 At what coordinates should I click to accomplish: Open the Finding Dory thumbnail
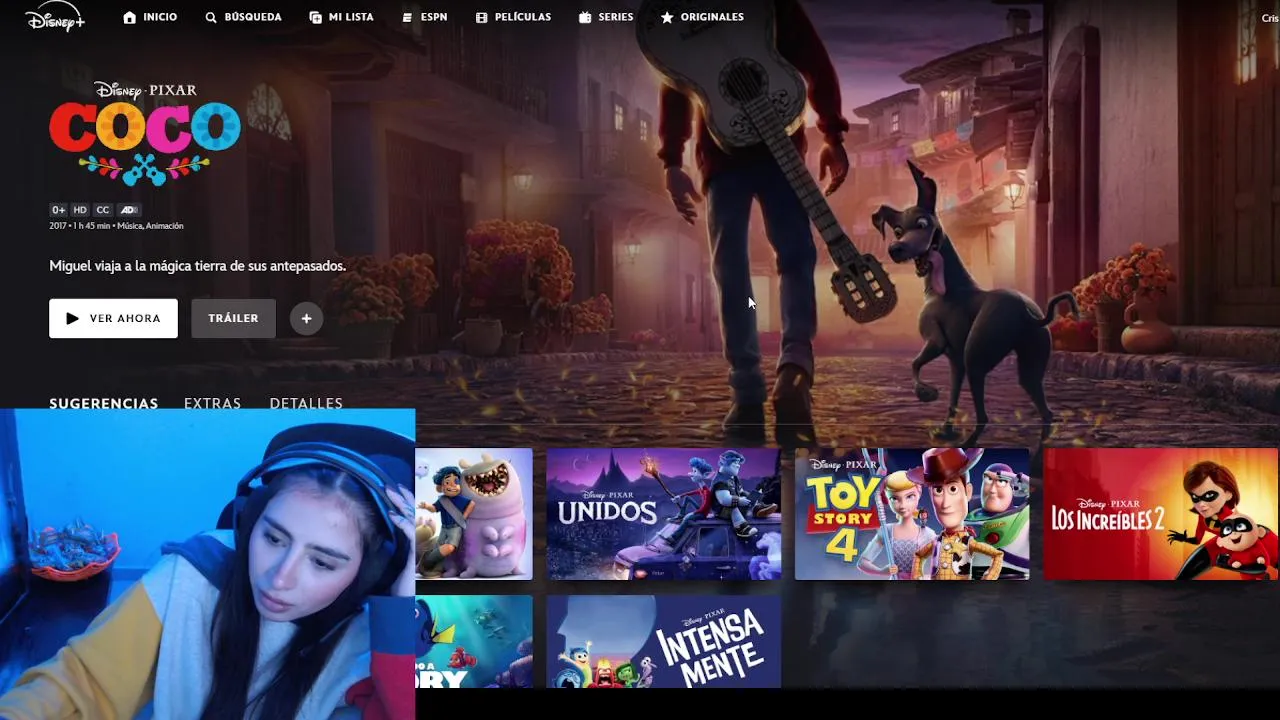click(x=474, y=642)
